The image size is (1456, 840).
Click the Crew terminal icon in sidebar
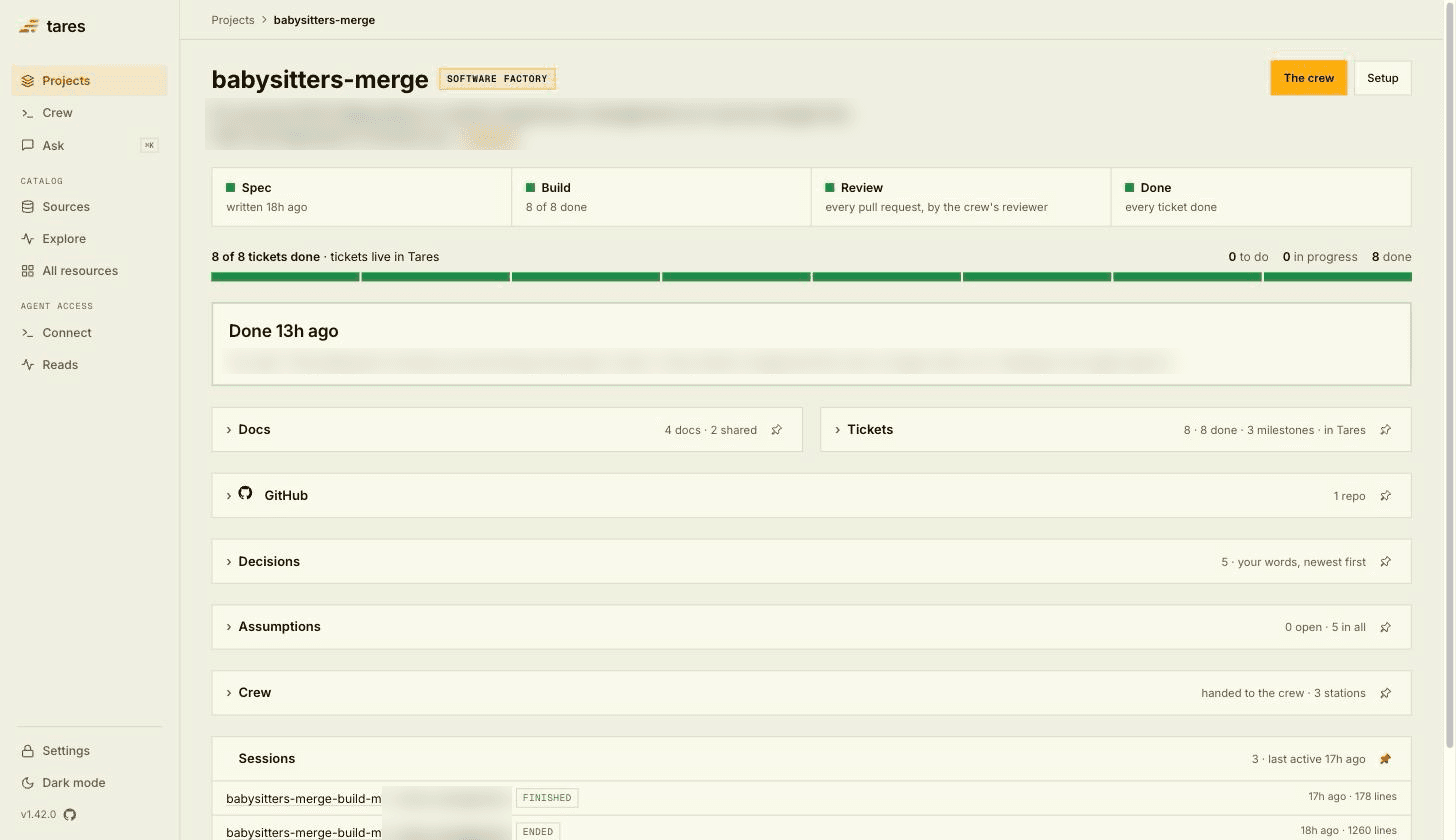[28, 113]
